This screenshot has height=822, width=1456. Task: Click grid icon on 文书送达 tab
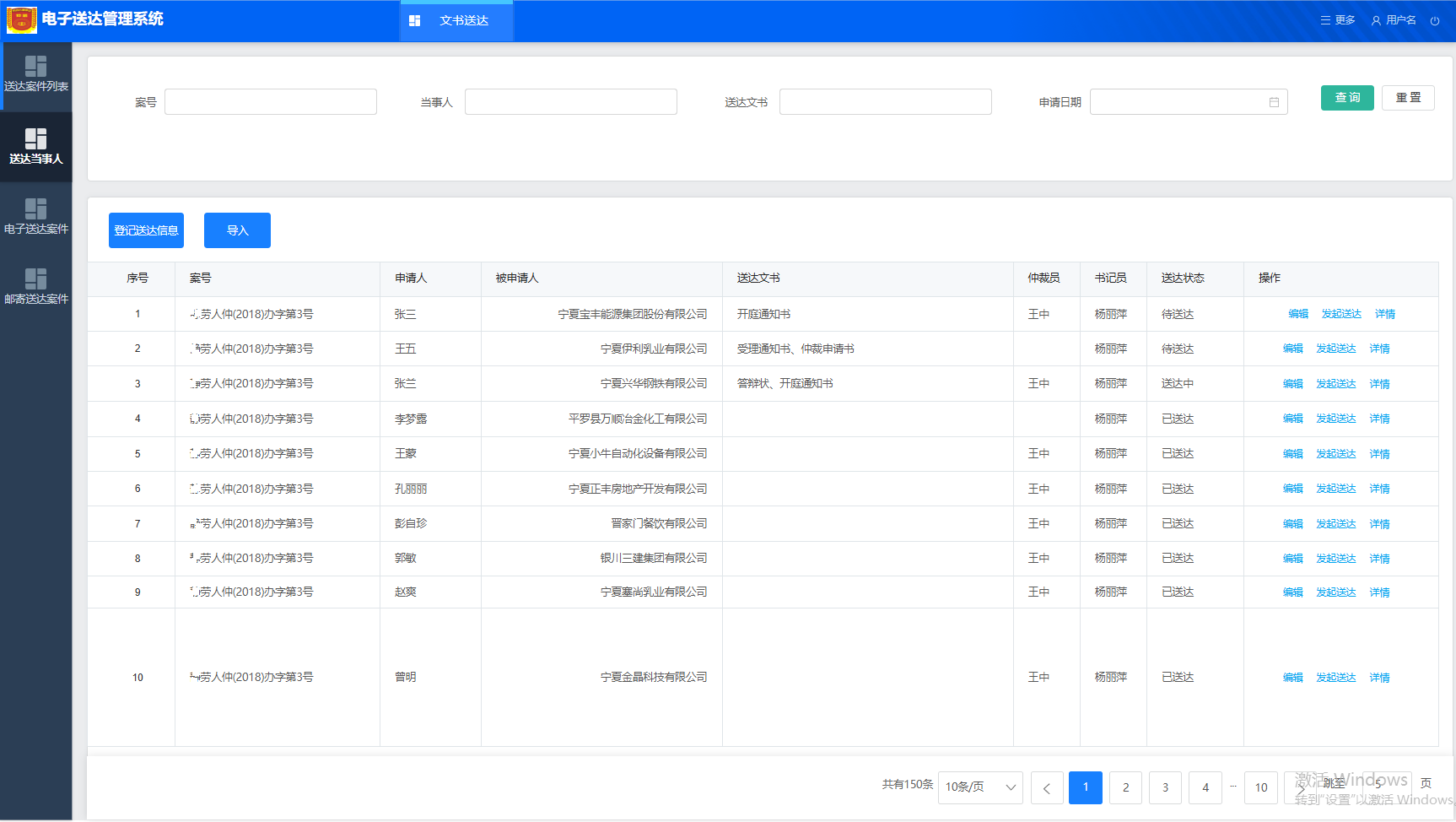(414, 20)
